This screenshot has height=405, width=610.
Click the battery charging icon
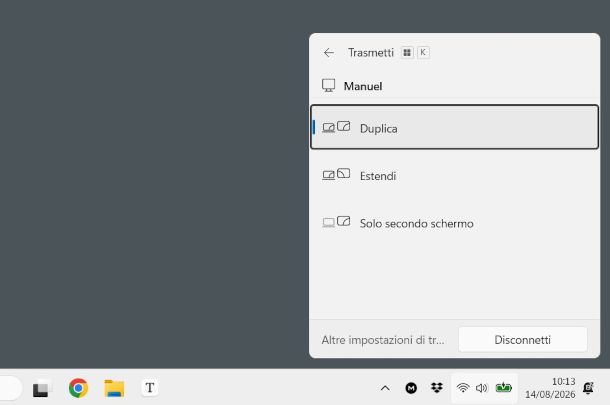[x=503, y=387]
